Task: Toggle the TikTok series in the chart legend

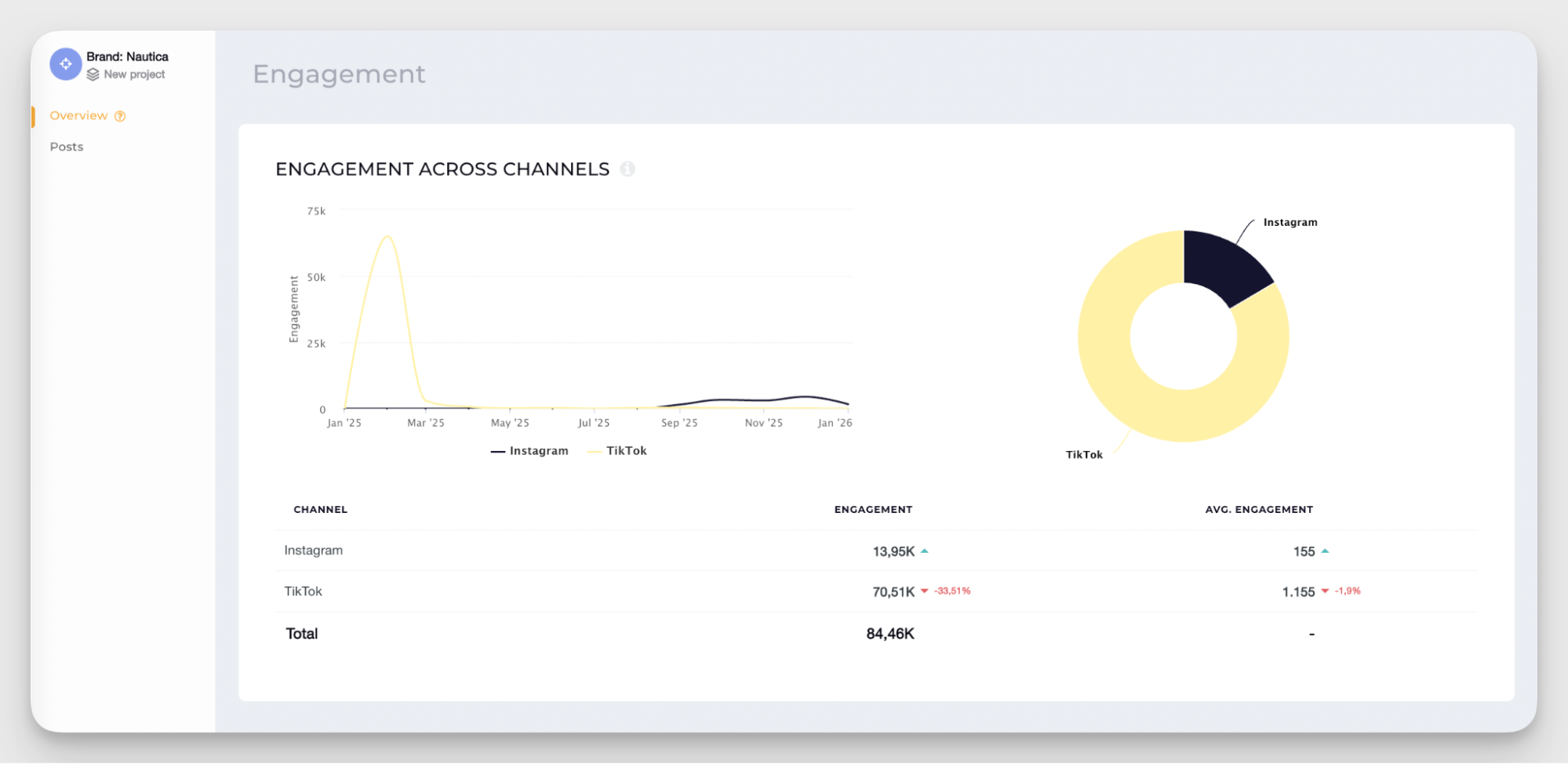Action: pos(617,450)
